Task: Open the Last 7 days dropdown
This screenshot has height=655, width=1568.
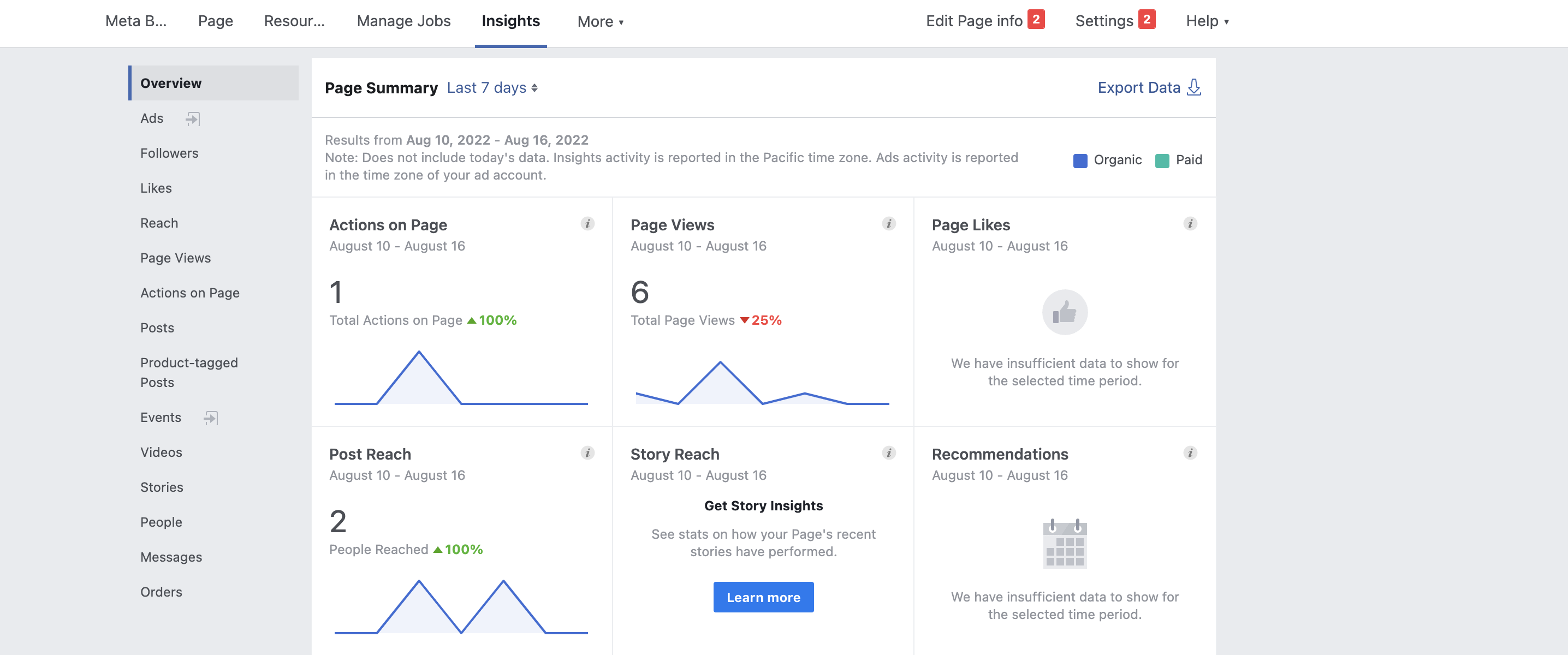Action: 492,88
